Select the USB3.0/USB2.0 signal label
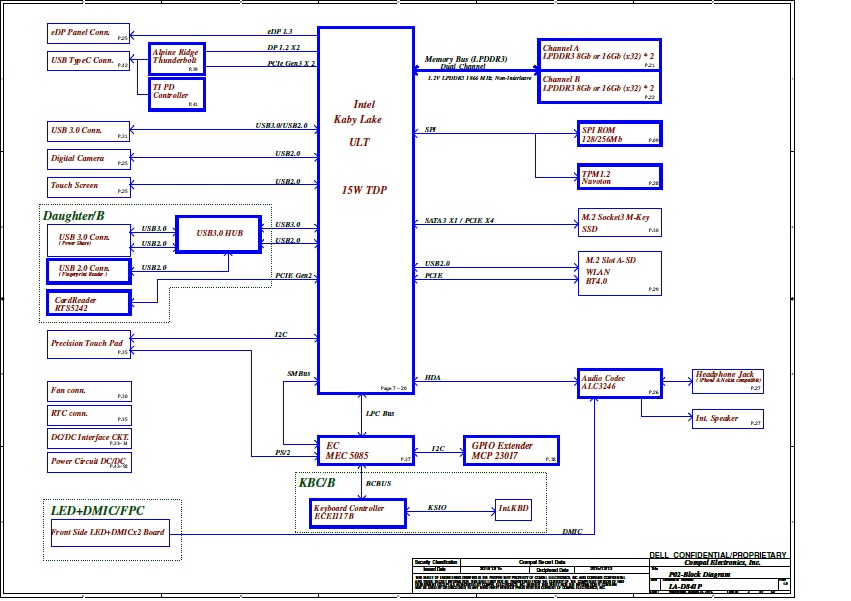The width and height of the screenshot is (851, 601). [281, 125]
